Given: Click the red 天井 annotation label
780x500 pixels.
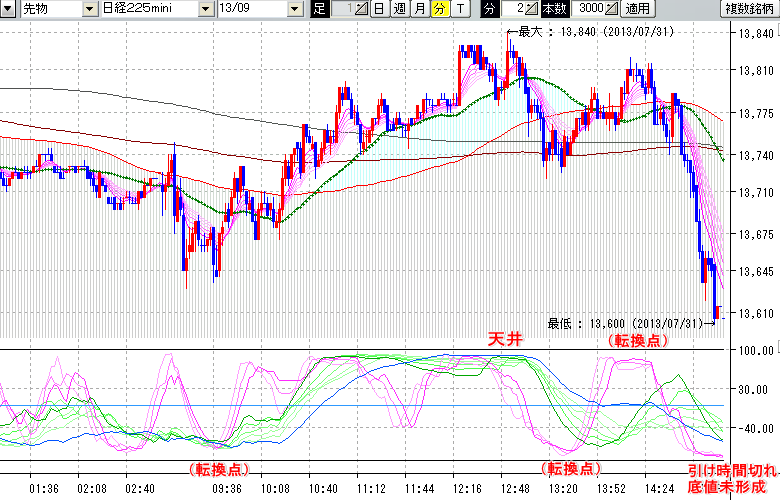Looking at the screenshot, I should click(x=505, y=339).
